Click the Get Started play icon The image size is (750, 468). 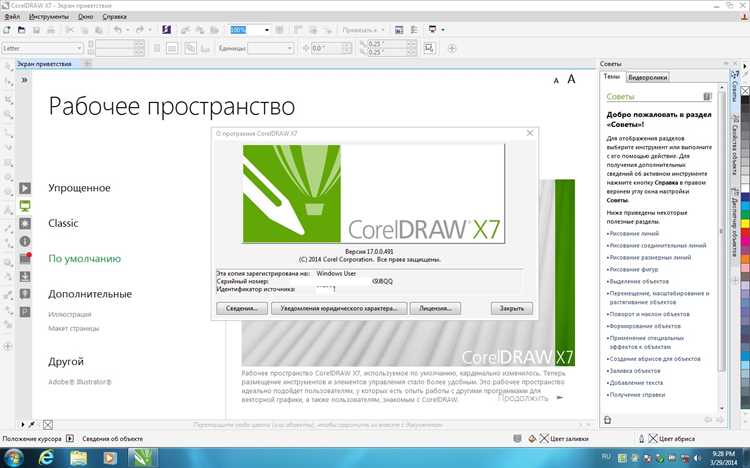25,189
